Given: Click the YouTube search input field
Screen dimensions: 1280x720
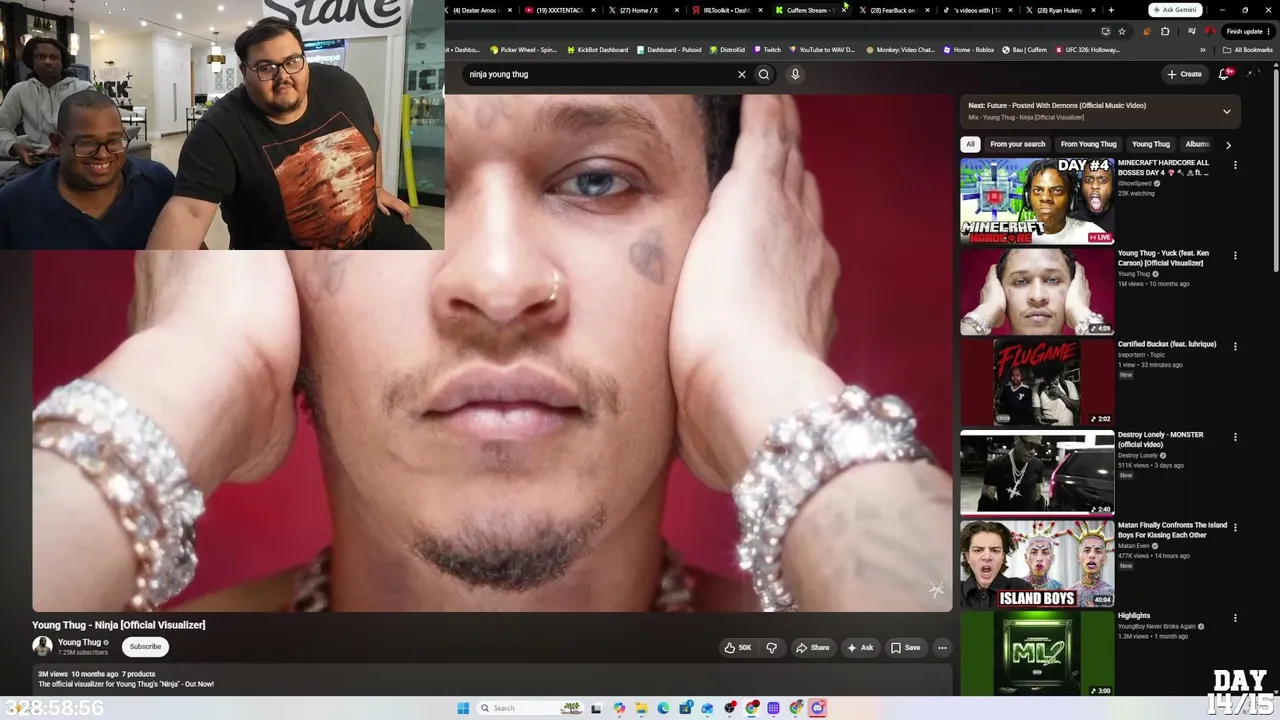Looking at the screenshot, I should (x=600, y=74).
